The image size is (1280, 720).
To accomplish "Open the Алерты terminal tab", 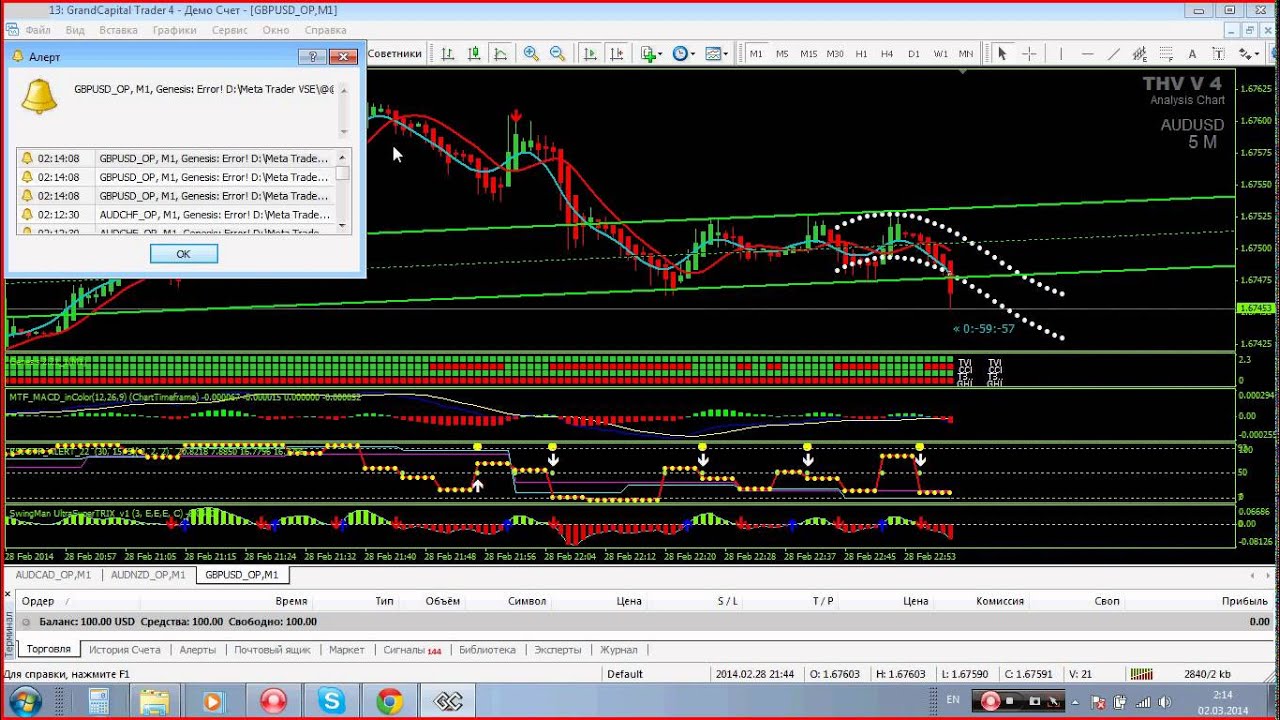I will pos(197,650).
